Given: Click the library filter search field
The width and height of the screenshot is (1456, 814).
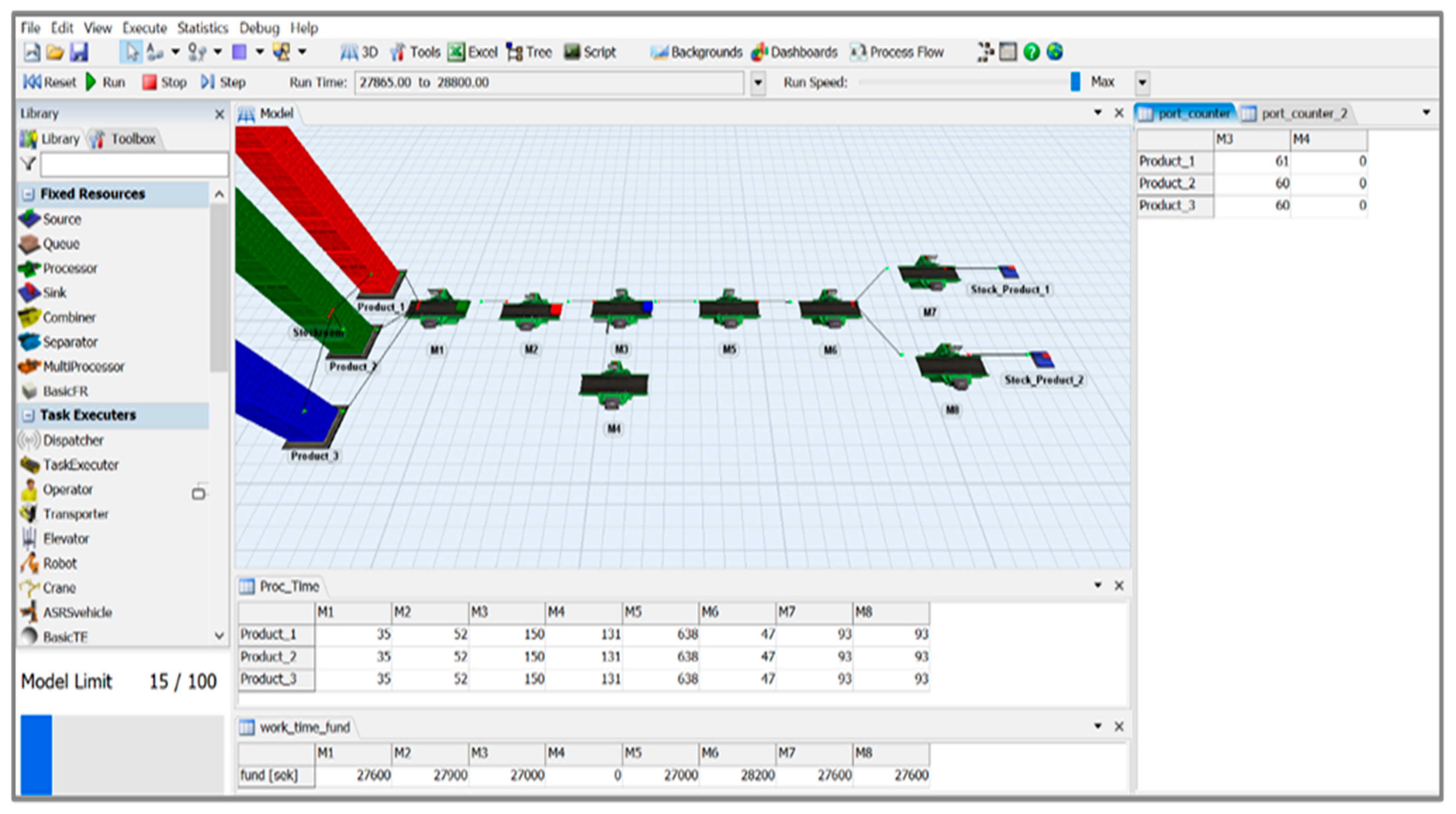Looking at the screenshot, I should click(134, 164).
